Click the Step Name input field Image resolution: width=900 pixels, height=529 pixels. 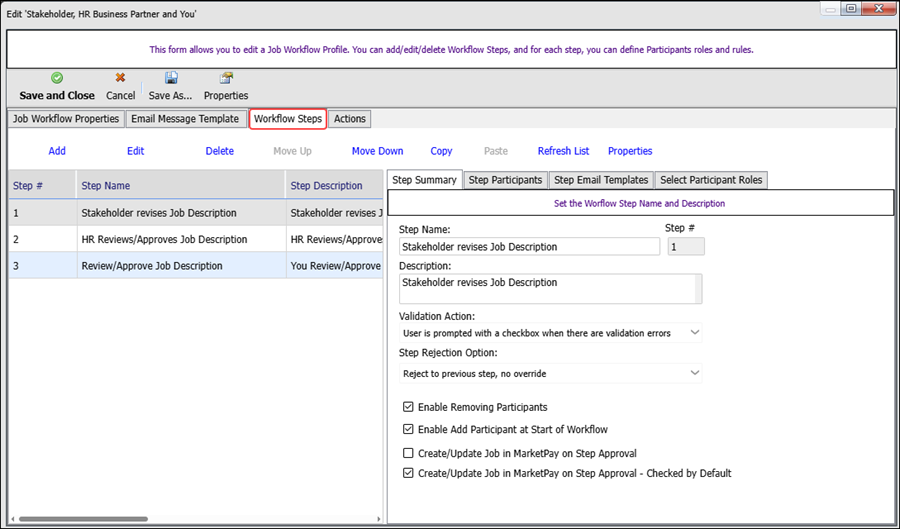click(529, 246)
